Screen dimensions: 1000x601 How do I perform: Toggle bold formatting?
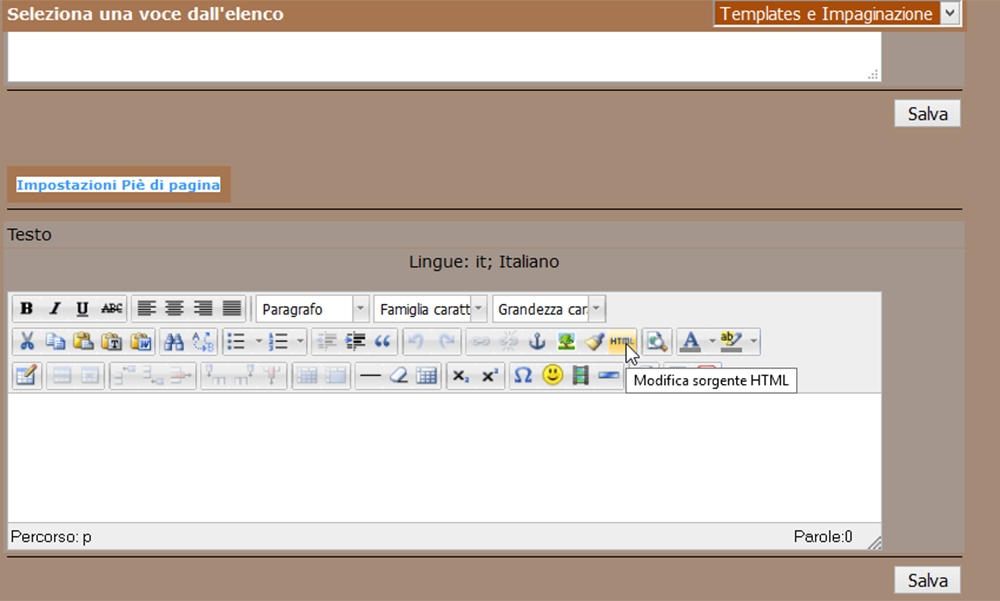coord(27,309)
